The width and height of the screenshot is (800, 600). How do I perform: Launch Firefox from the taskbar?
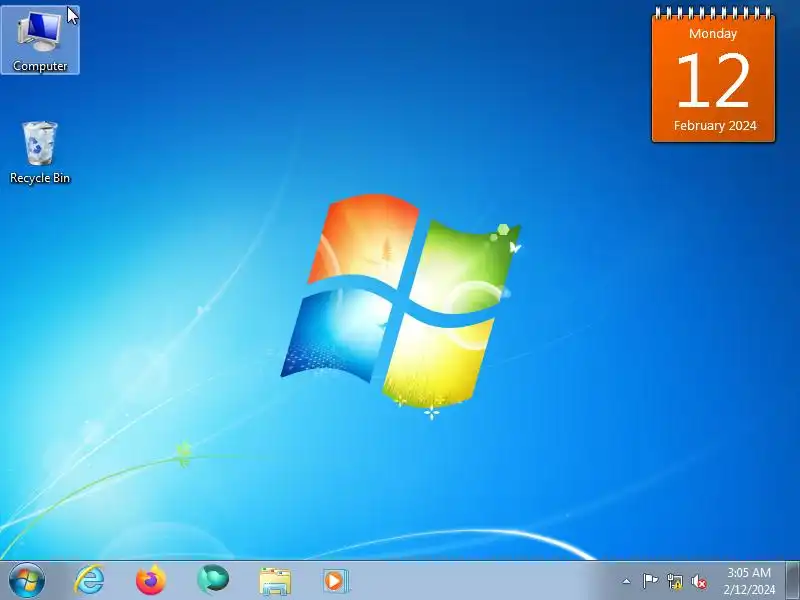pyautogui.click(x=151, y=580)
